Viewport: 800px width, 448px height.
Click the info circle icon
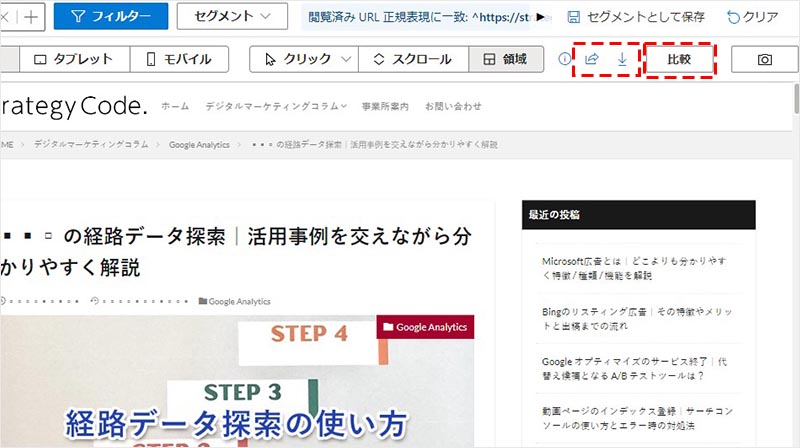tap(564, 60)
